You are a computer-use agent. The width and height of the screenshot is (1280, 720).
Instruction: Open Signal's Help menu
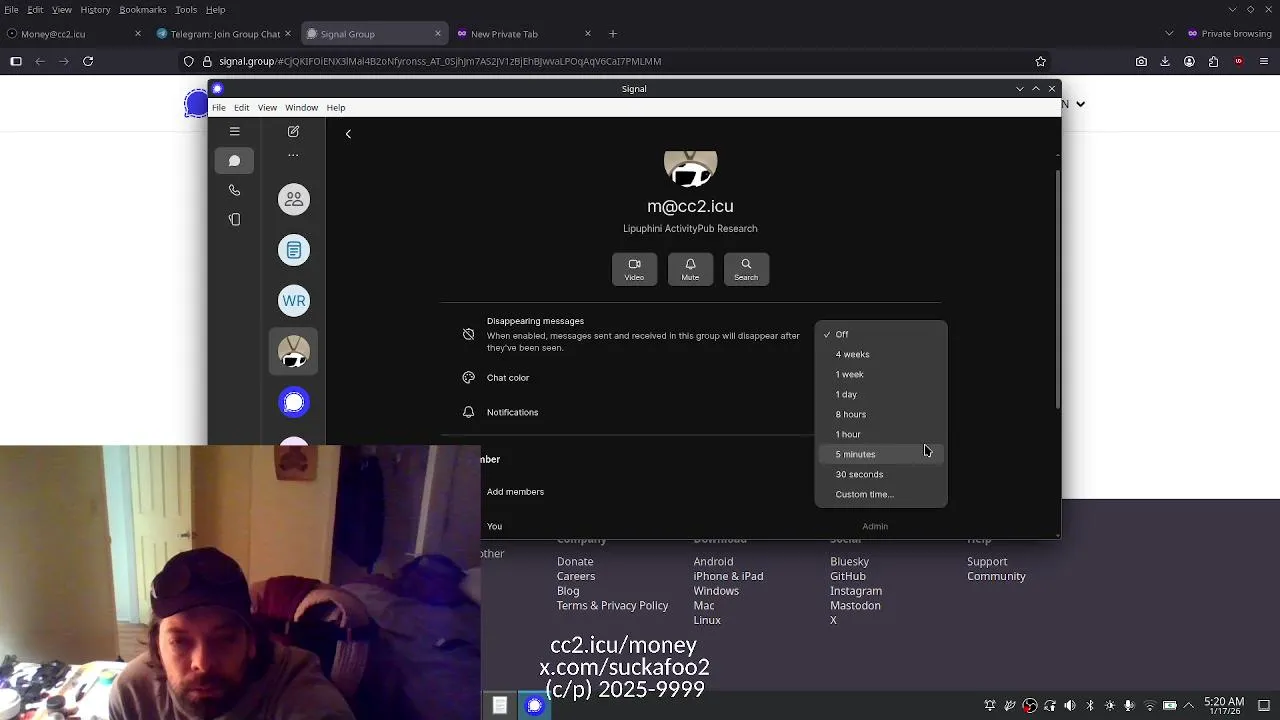tap(336, 108)
